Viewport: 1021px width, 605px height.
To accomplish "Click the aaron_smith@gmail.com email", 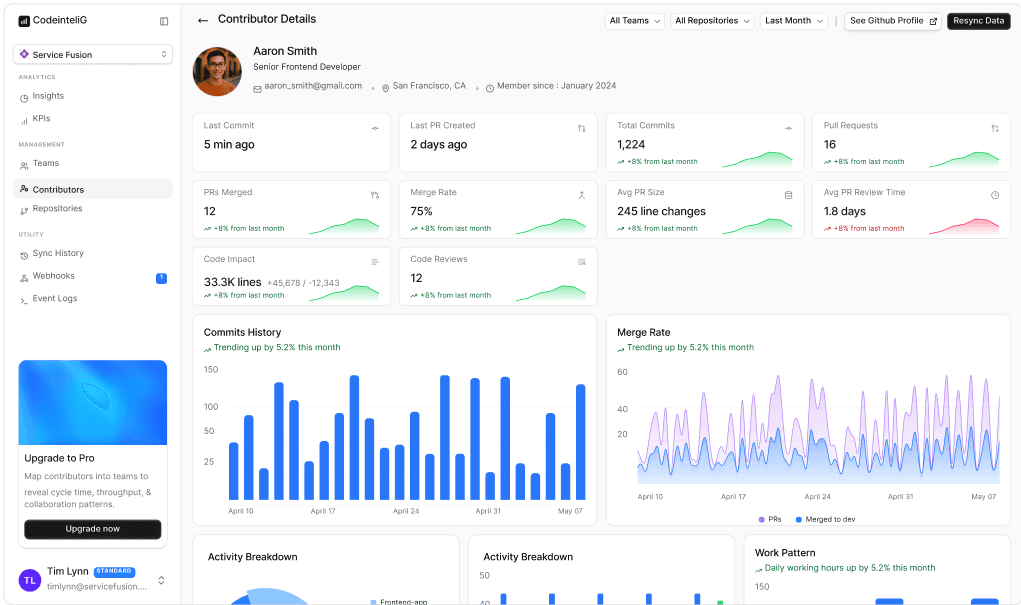I will click(313, 86).
